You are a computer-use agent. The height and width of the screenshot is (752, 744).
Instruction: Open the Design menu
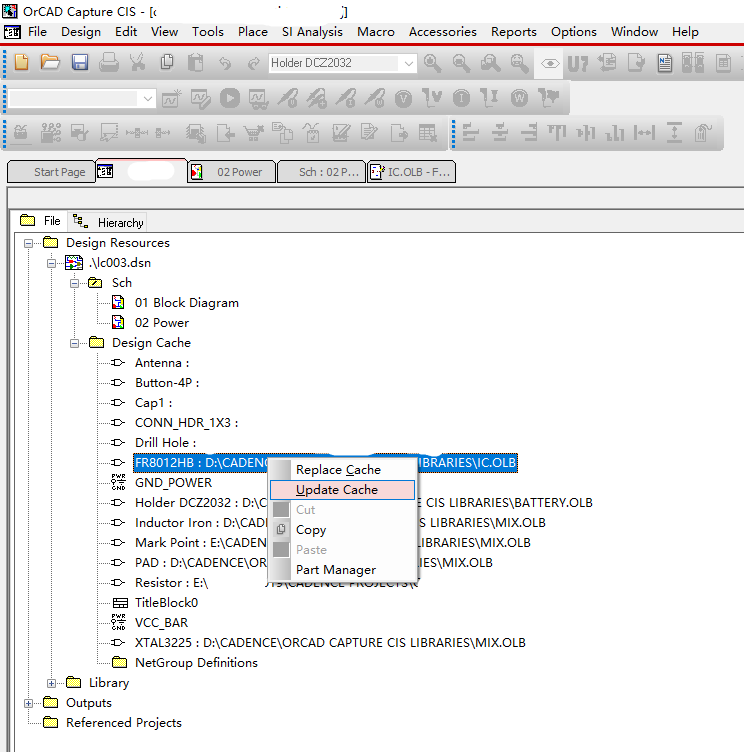tap(81, 32)
